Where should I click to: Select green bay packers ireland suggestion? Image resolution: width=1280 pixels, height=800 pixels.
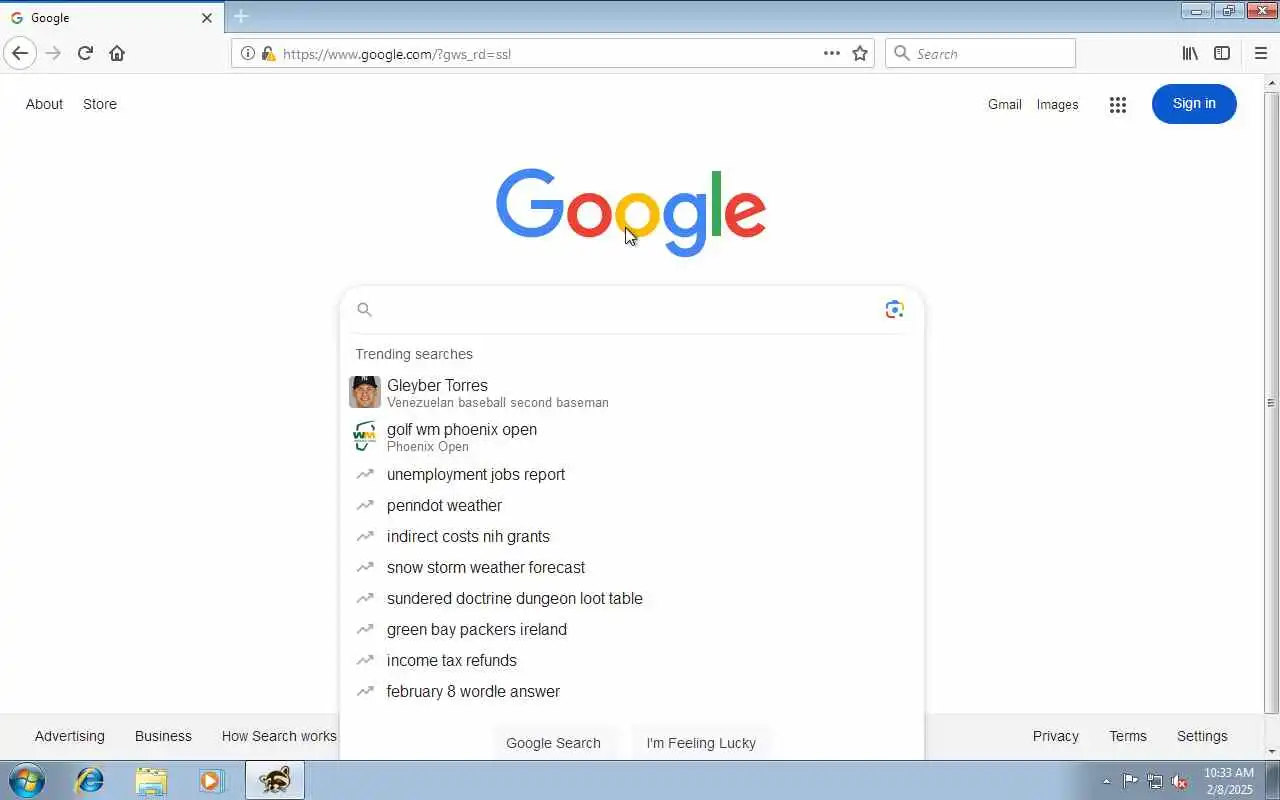[x=632, y=629]
